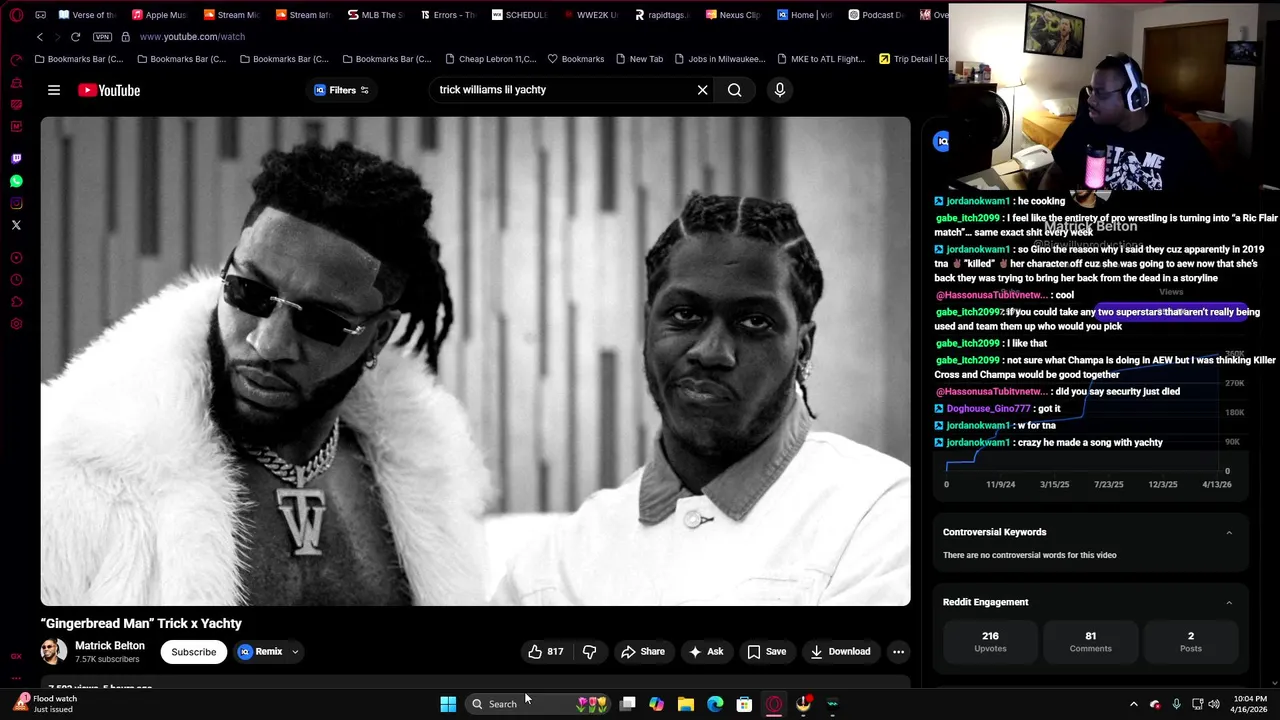Dislike the Gingerbread Man video
Viewport: 1280px width, 720px height.
589,652
